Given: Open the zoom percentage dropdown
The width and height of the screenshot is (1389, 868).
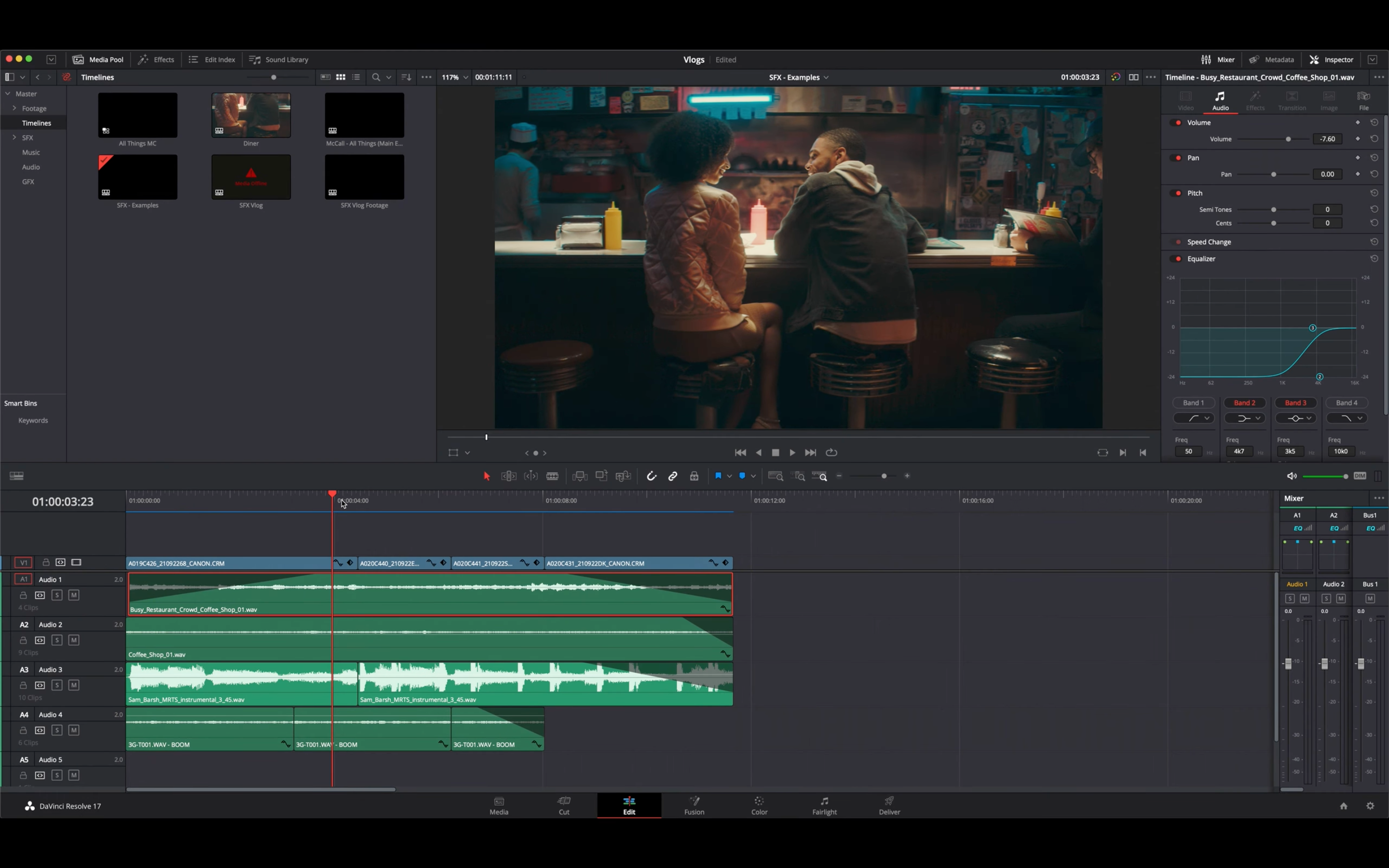Looking at the screenshot, I should click(465, 77).
